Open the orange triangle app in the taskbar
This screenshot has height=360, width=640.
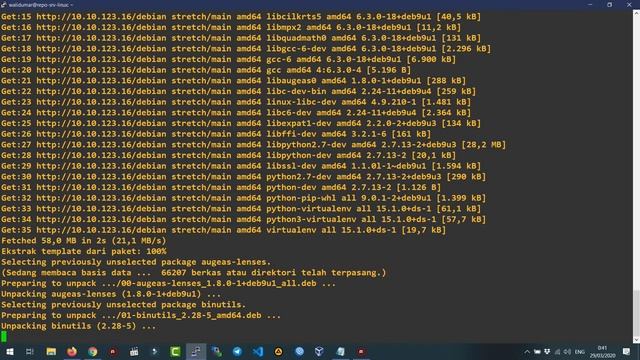(278, 351)
